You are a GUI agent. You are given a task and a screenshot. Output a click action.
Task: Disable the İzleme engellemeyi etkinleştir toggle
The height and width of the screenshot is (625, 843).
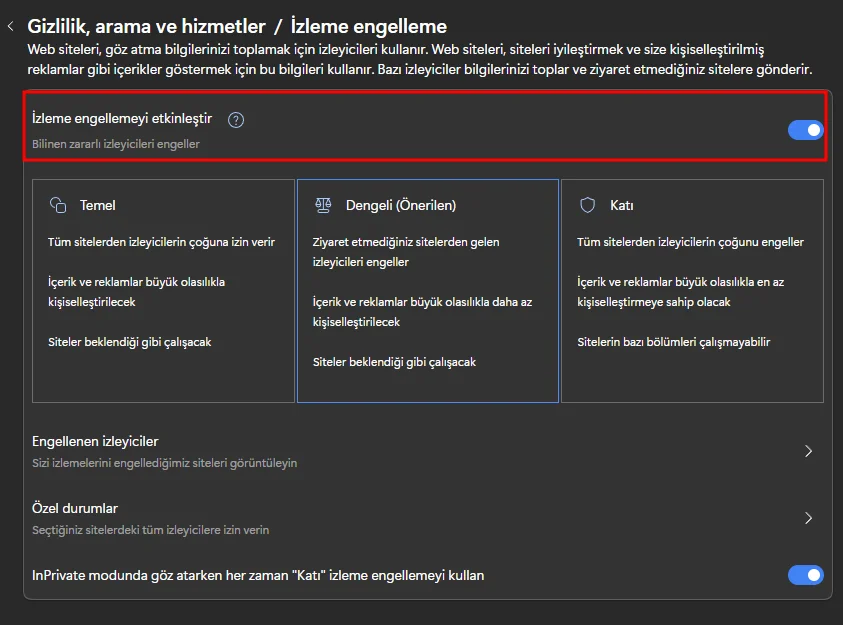[805, 130]
